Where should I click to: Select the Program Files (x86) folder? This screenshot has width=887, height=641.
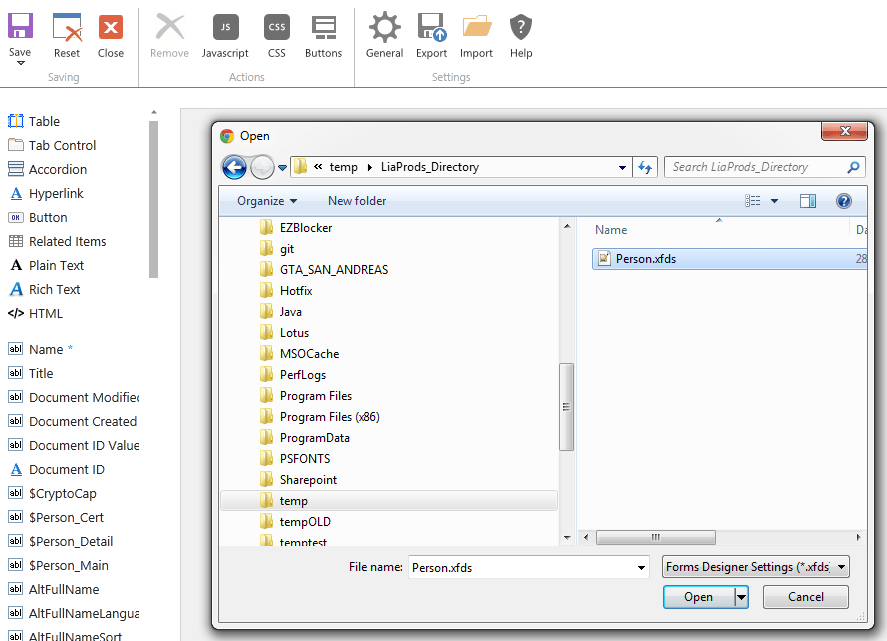320,417
